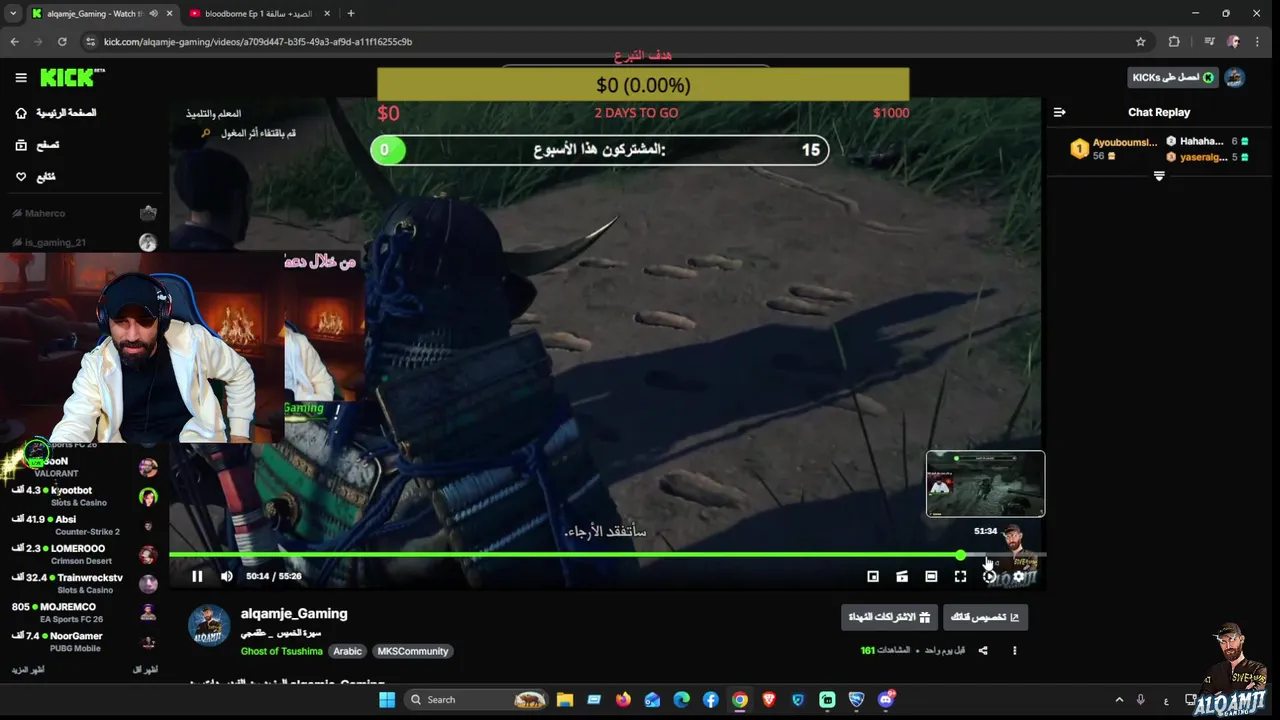Show more recommended channels link

[27, 669]
